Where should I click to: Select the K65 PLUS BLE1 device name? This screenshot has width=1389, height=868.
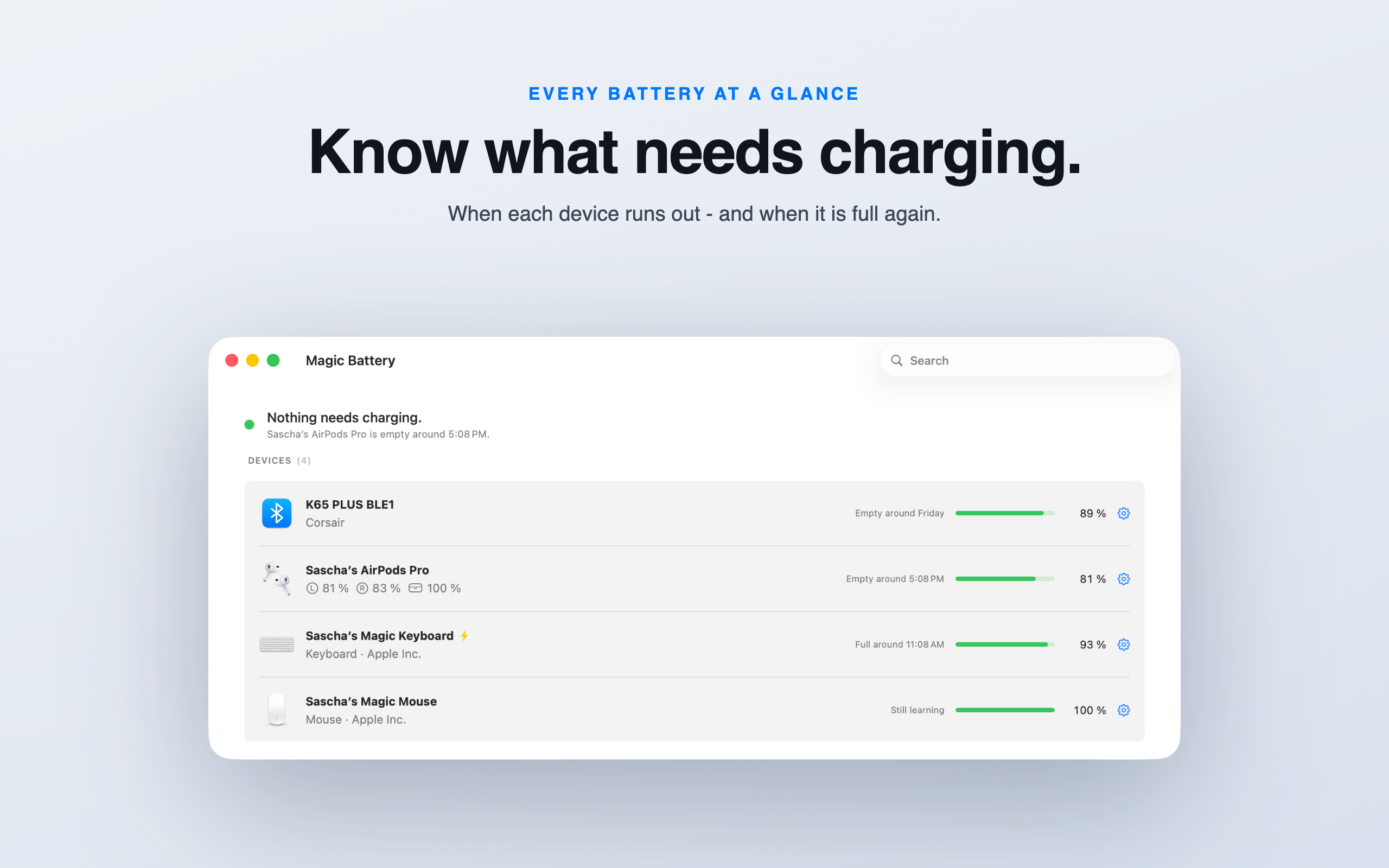pyautogui.click(x=349, y=505)
